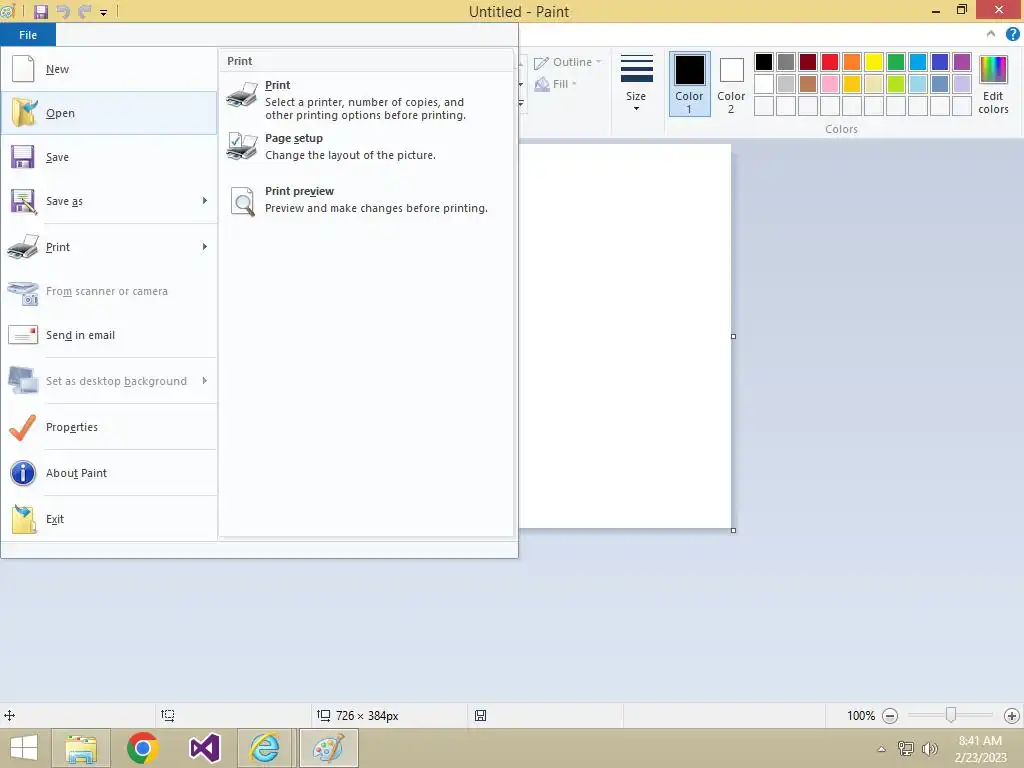Screen dimensions: 1024x768
Task: Choose New in the File menu
Action: 109,69
